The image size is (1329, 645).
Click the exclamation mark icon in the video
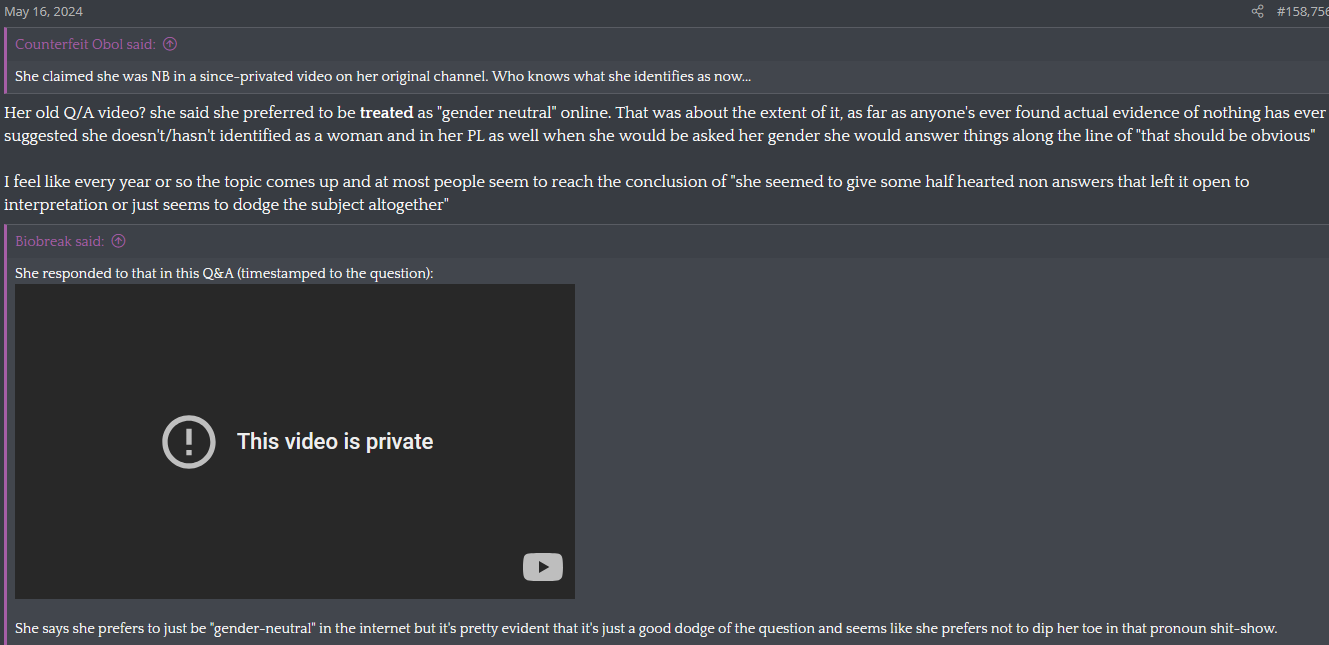(189, 441)
